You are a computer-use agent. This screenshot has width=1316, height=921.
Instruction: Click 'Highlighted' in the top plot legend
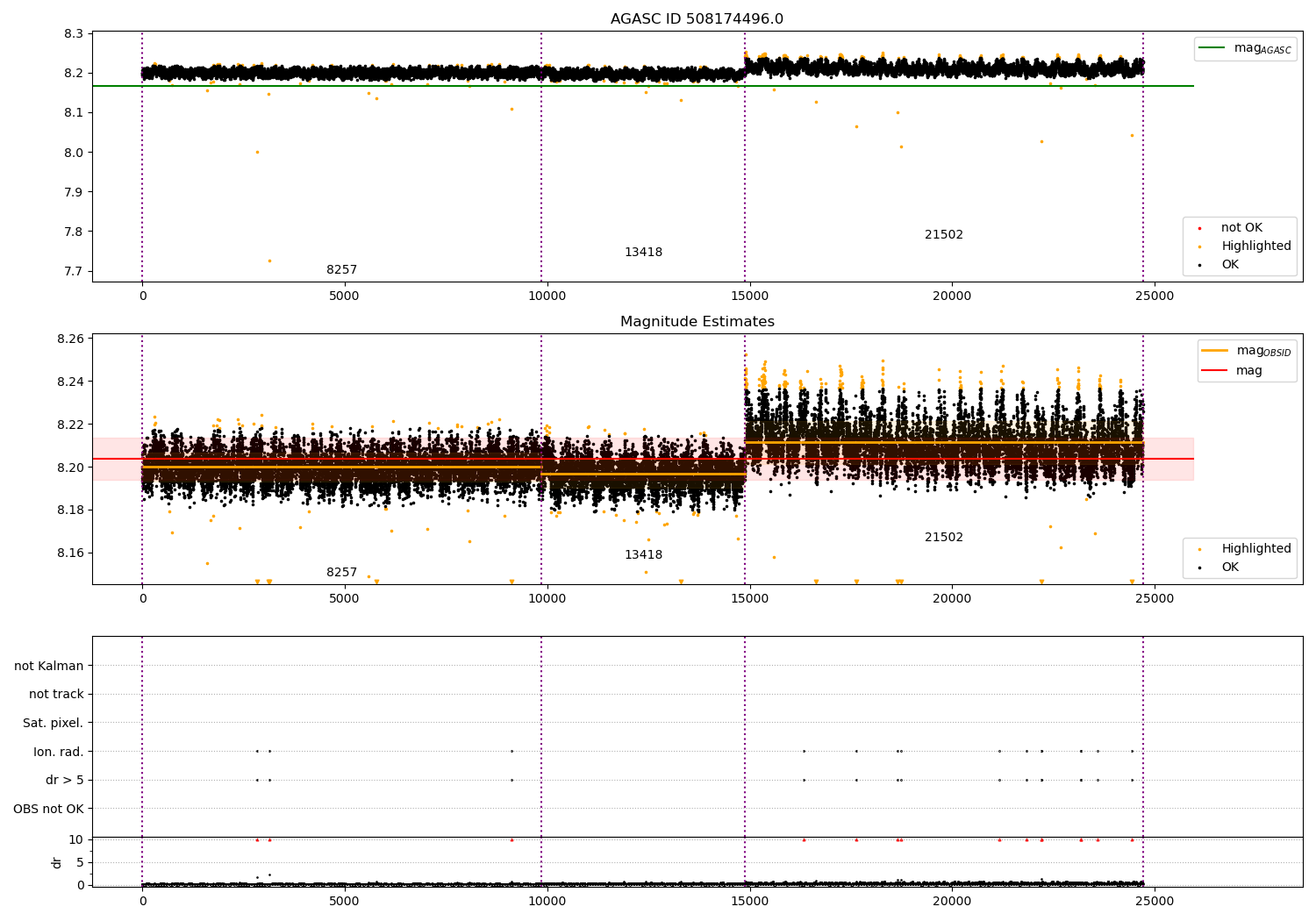(x=1256, y=246)
